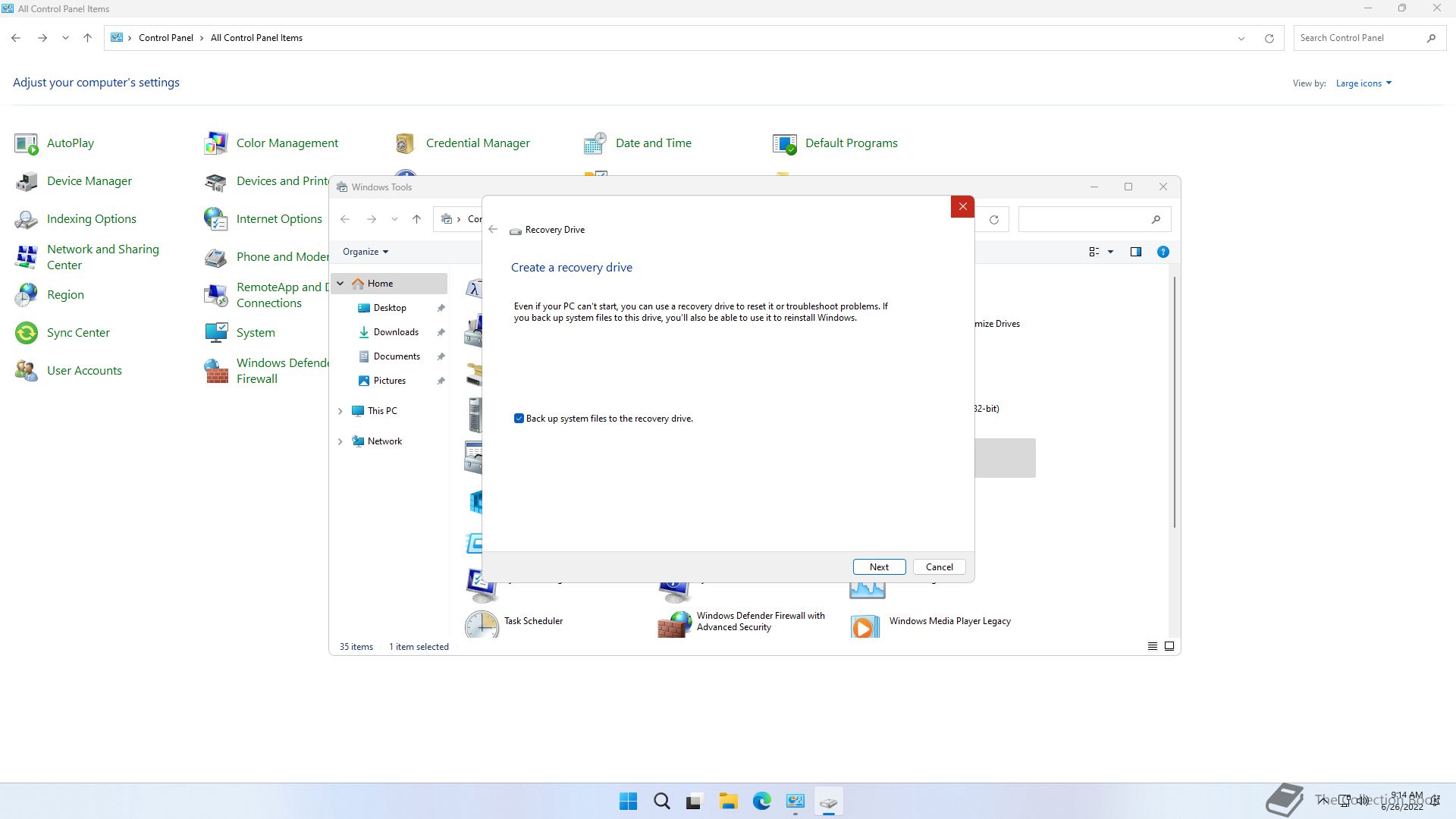
Task: Click the Windows Start button
Action: pos(628,802)
